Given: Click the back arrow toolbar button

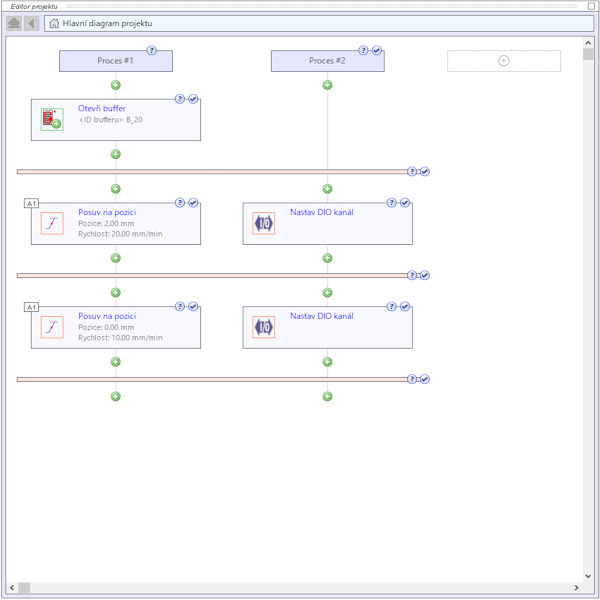Looking at the screenshot, I should (x=32, y=23).
